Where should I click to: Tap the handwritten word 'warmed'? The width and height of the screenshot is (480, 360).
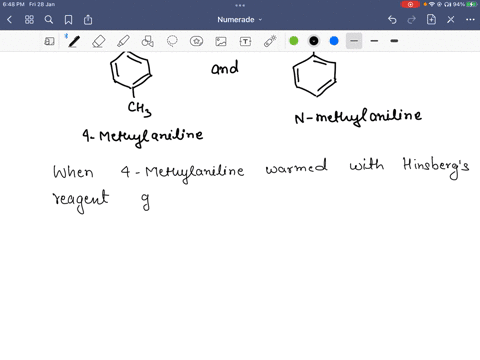point(296,166)
